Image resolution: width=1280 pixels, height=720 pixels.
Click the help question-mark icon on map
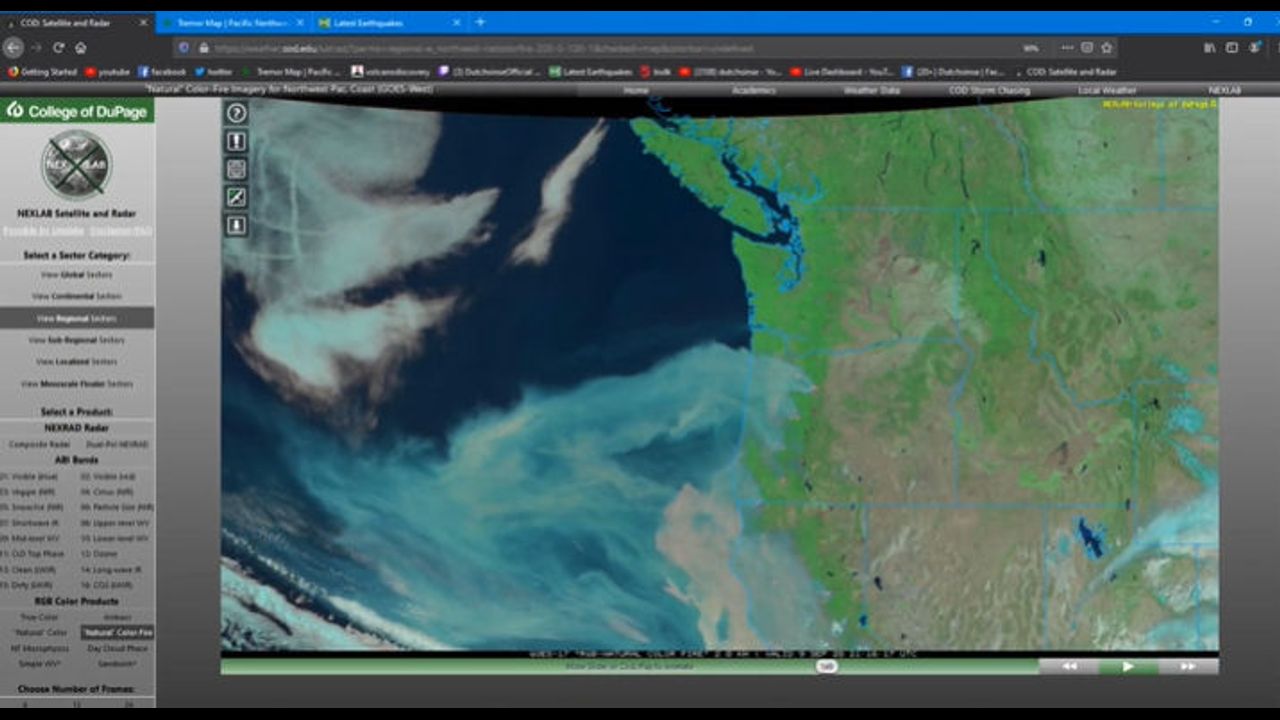[x=237, y=113]
